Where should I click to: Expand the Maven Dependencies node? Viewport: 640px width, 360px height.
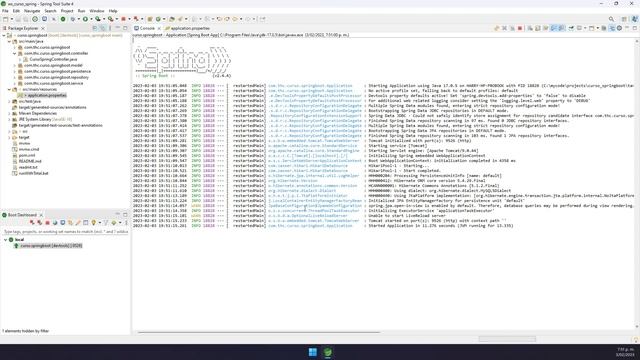9,113
